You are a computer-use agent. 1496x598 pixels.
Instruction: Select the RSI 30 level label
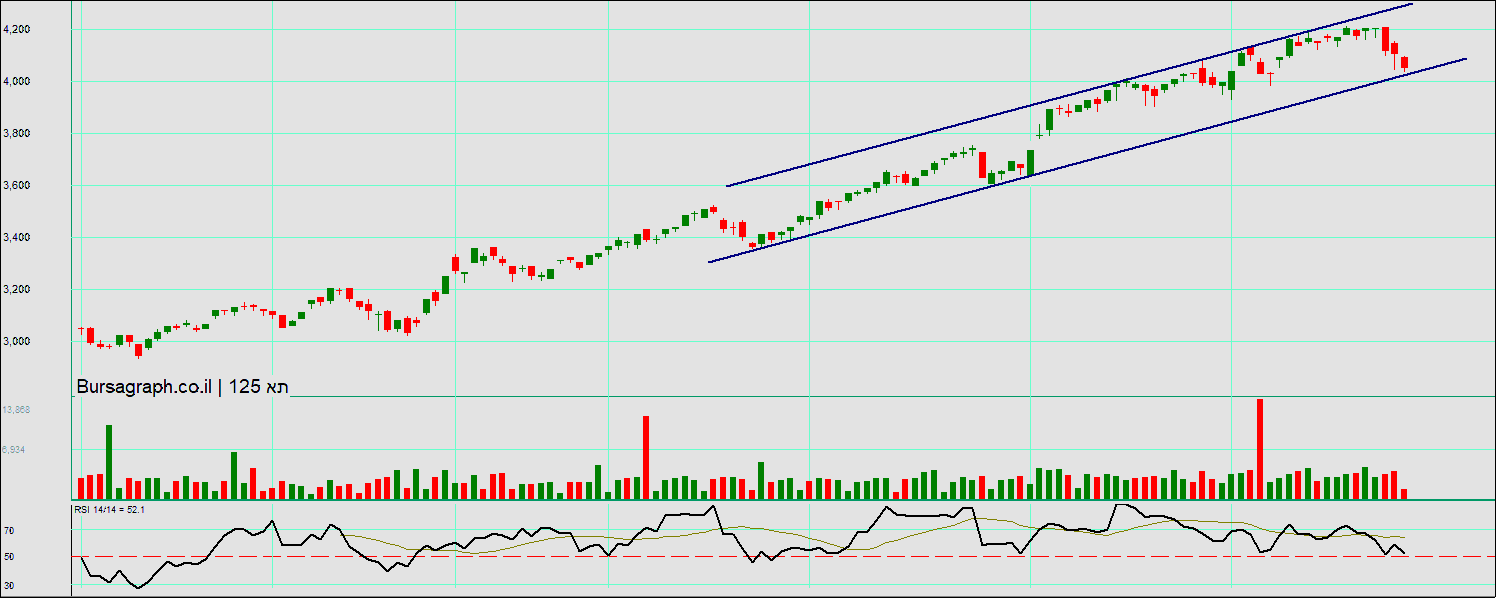pos(8,584)
